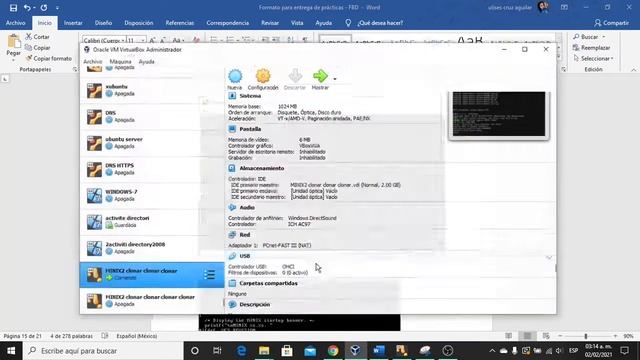Switch to Word Correspondencia tab
The image size is (640, 360).
pyautogui.click(x=228, y=23)
